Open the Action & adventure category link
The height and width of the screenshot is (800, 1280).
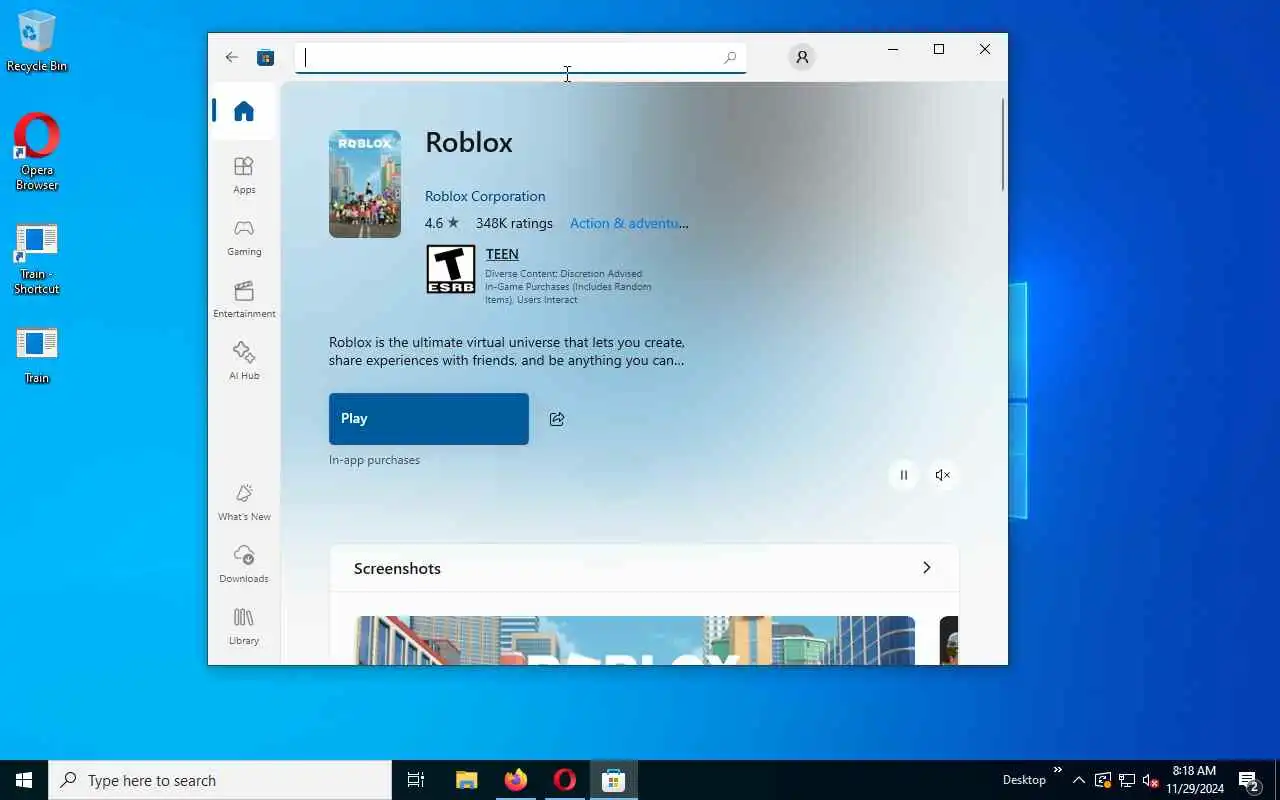[x=629, y=223]
